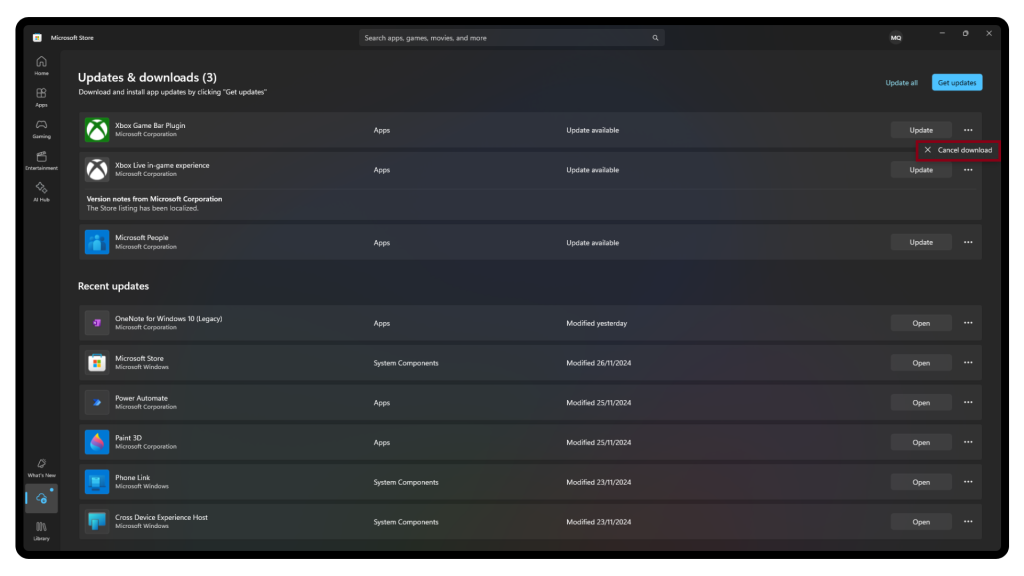Open Paint 3D
Image resolution: width=1024 pixels, height=576 pixels.
921,443
